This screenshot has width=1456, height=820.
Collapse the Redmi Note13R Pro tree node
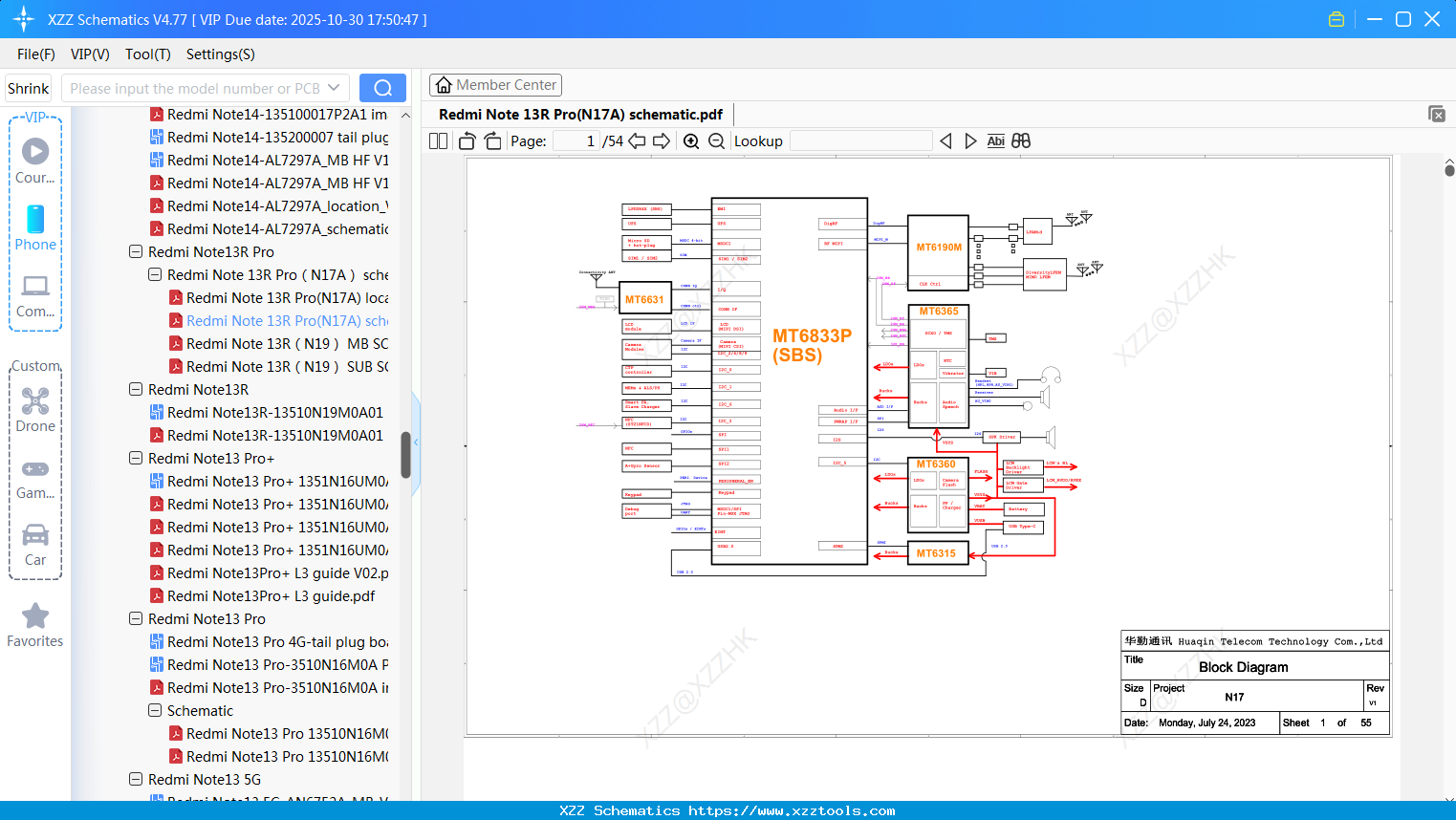click(x=135, y=251)
